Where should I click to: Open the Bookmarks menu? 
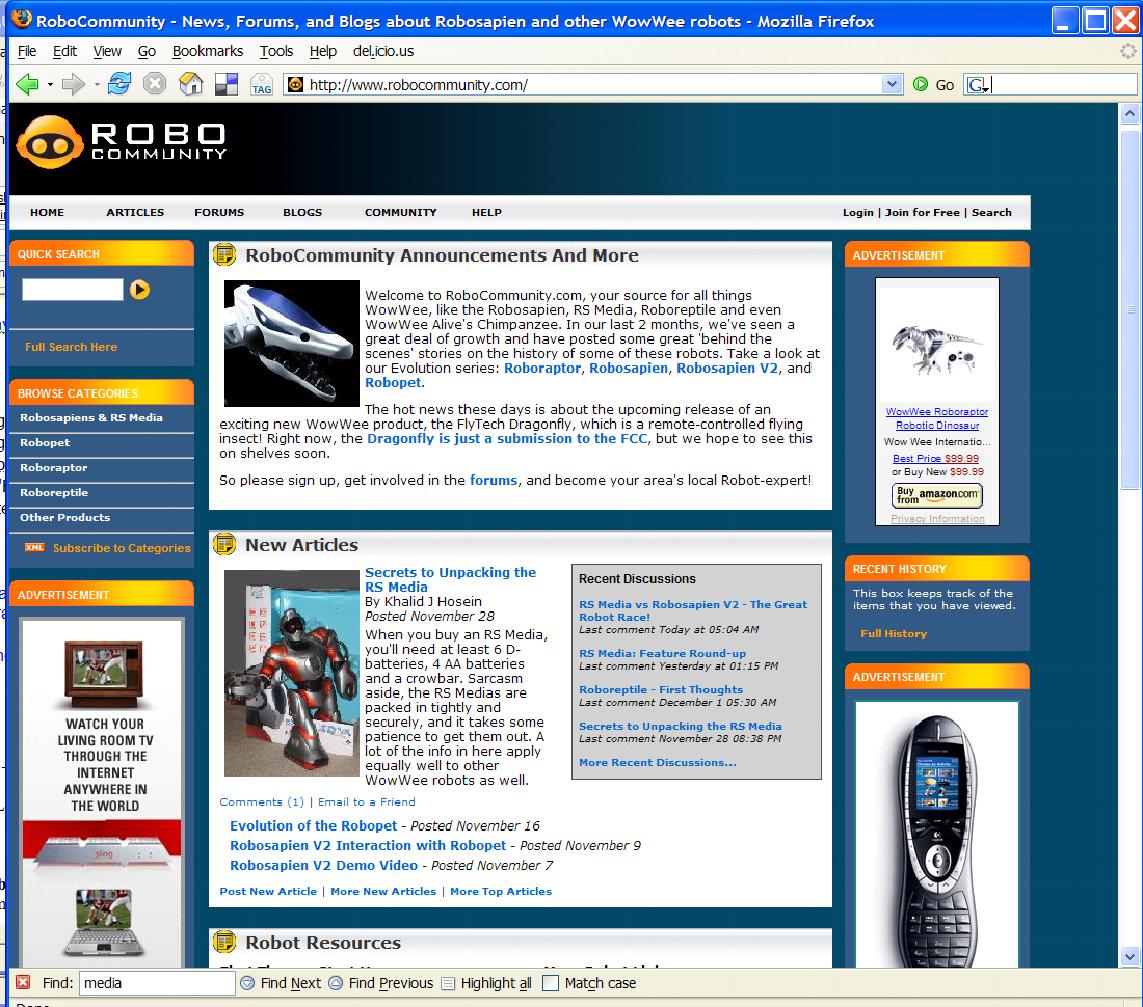coord(208,51)
